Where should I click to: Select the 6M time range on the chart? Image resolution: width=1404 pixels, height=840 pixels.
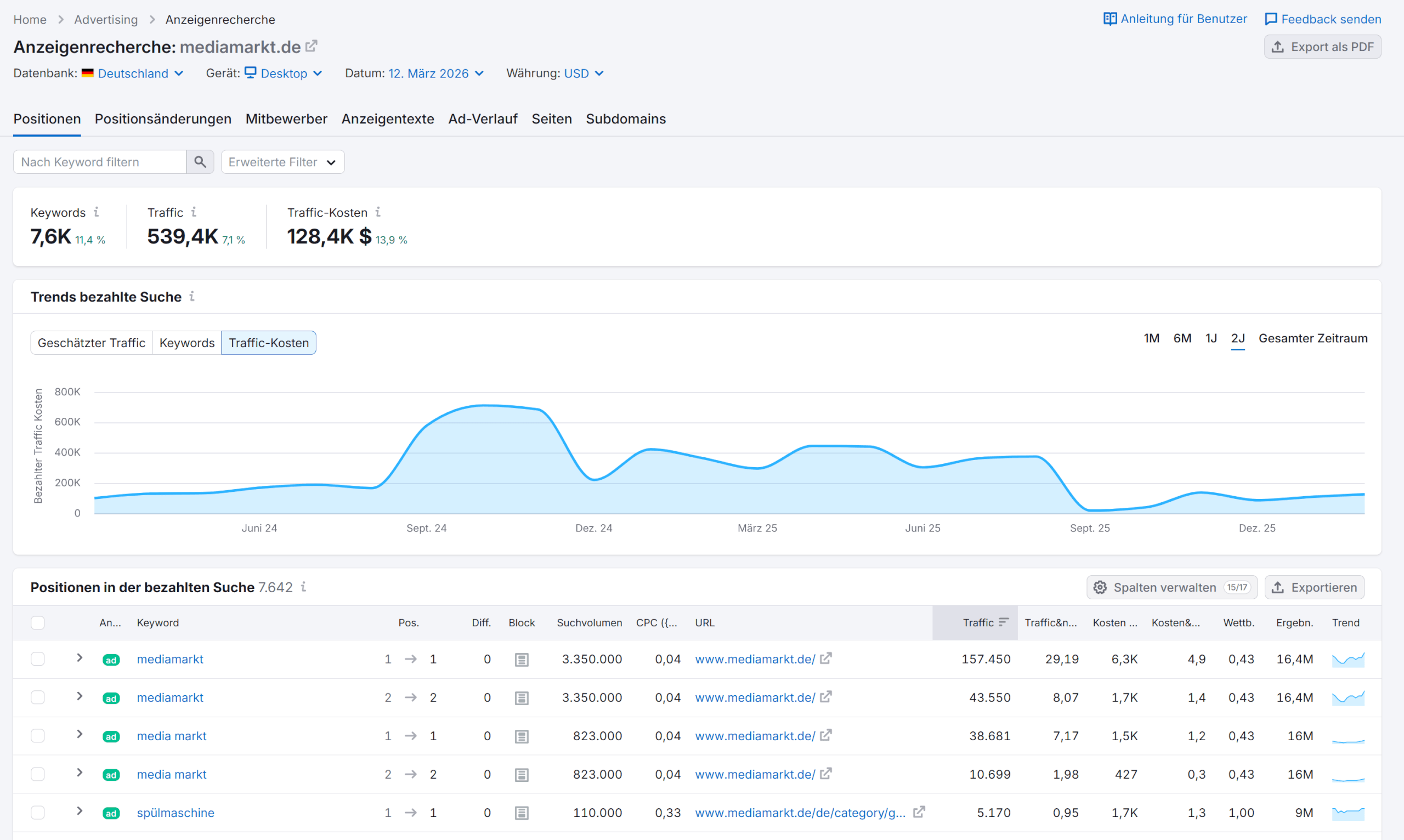[1182, 338]
